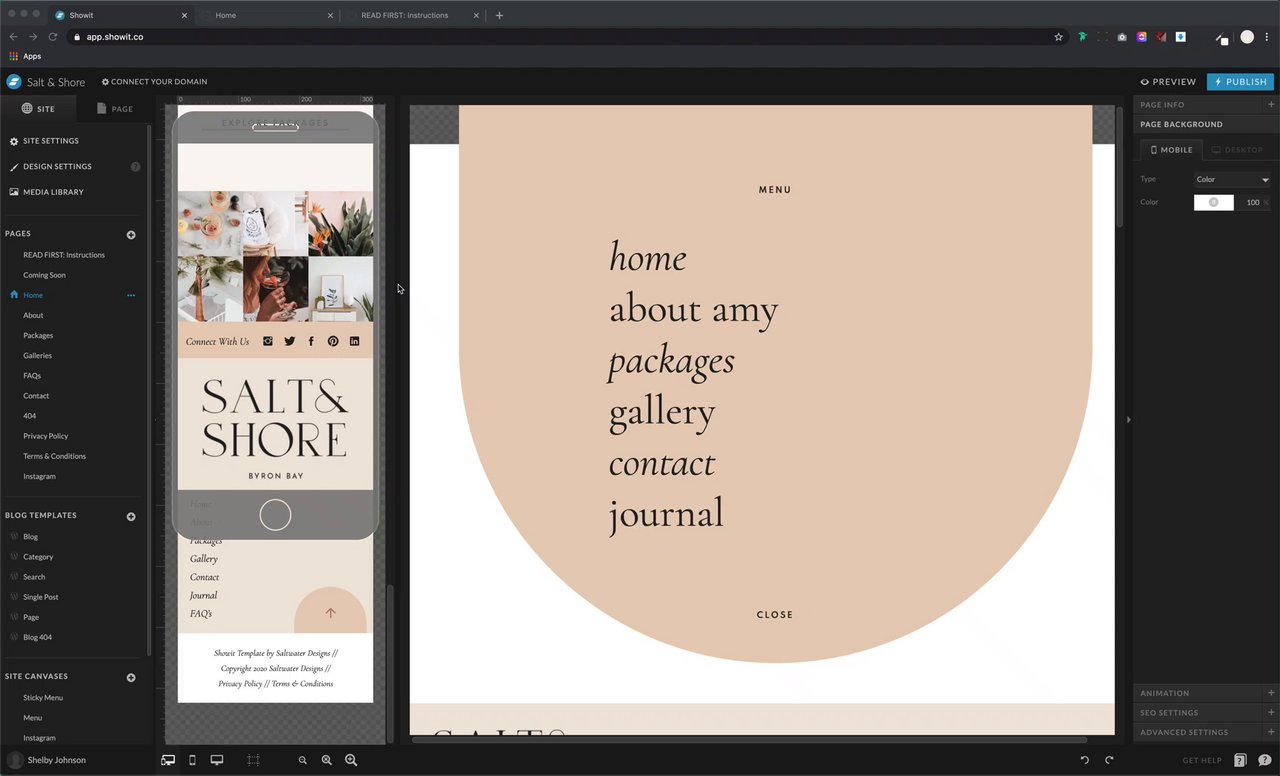This screenshot has width=1280, height=776.
Task: Click the Design Settings help badge
Action: click(135, 167)
